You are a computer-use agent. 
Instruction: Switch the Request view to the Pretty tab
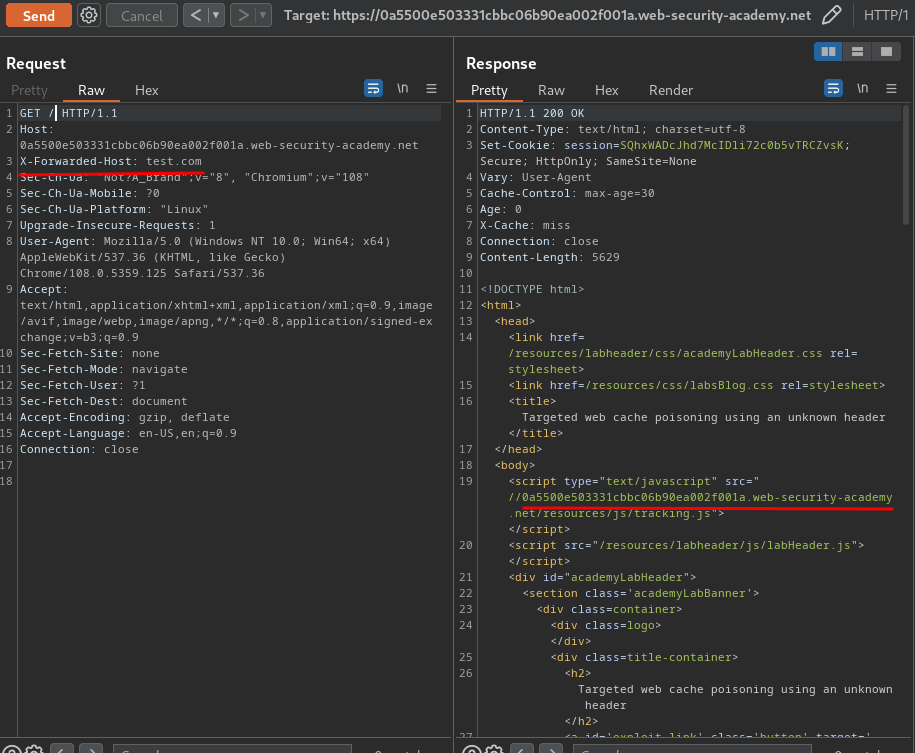(x=29, y=90)
